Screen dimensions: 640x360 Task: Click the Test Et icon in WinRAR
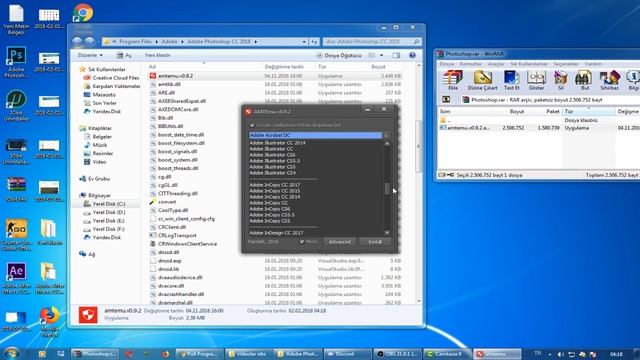click(x=511, y=80)
